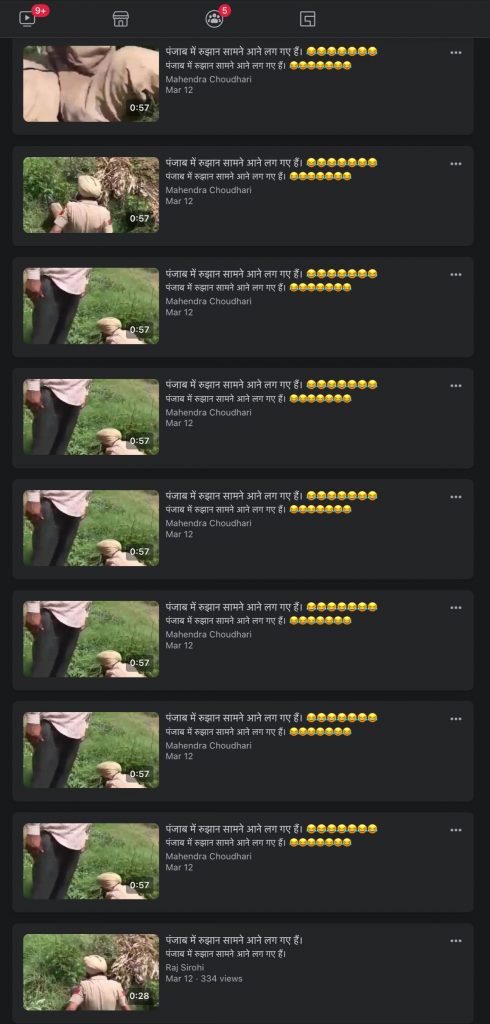Play the last Mahendra Choudhari video thumbnail
490x1024 pixels.
click(91, 861)
